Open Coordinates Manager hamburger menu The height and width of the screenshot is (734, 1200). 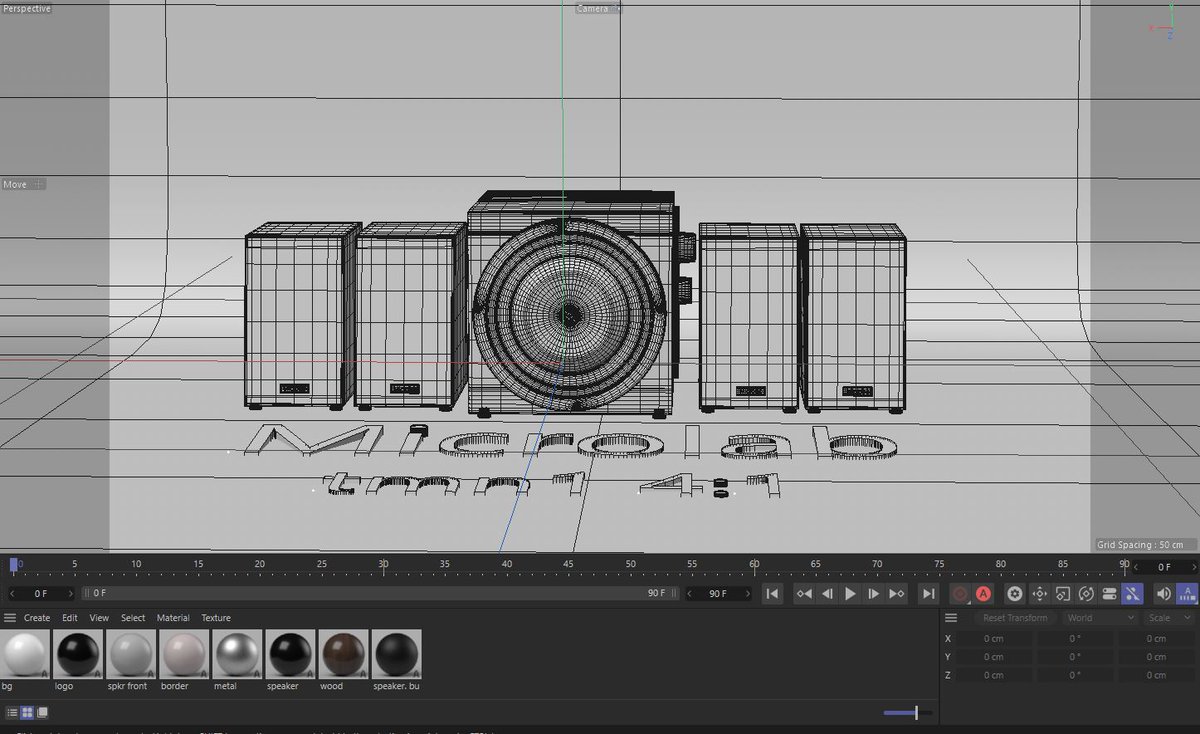[951, 618]
